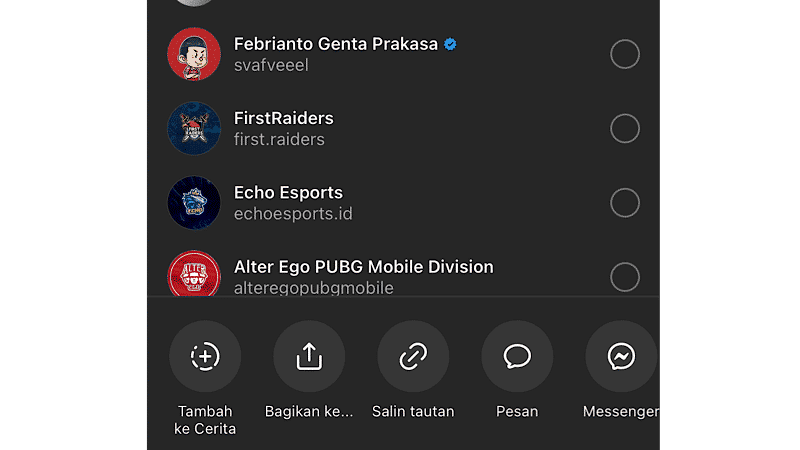Select the Febrianto Genta Prakasa radio circle
The height and width of the screenshot is (450, 800).
[624, 54]
